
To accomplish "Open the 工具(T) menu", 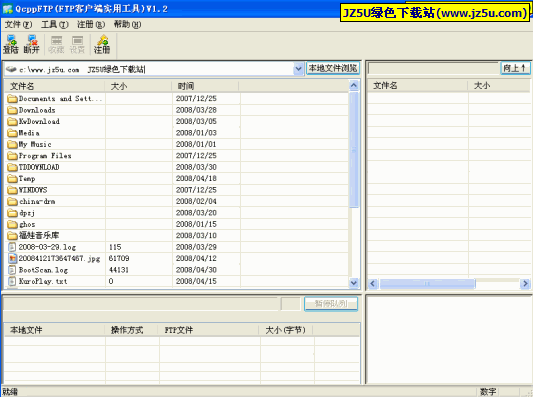I will point(55,24).
